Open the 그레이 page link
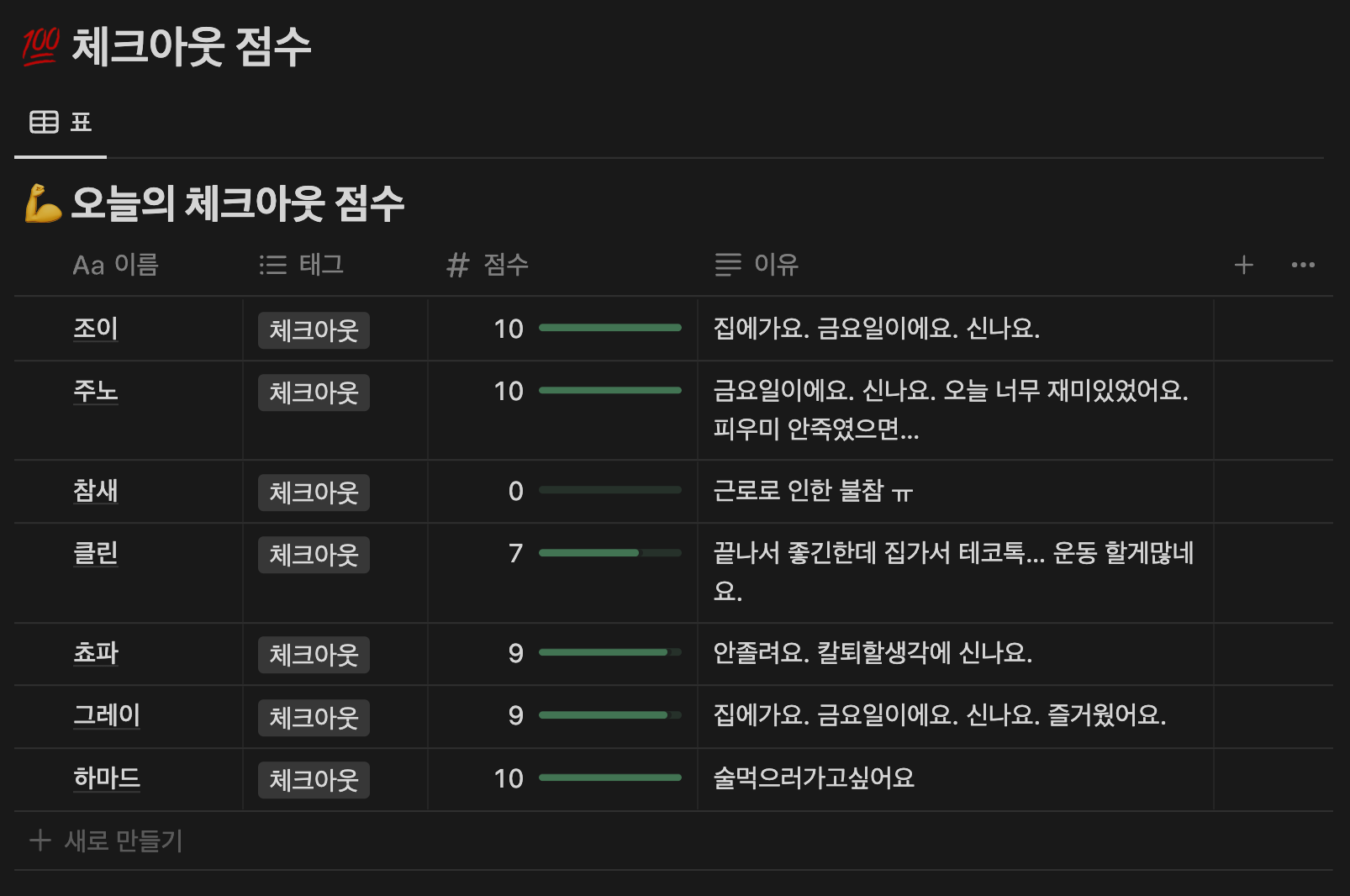 107,715
